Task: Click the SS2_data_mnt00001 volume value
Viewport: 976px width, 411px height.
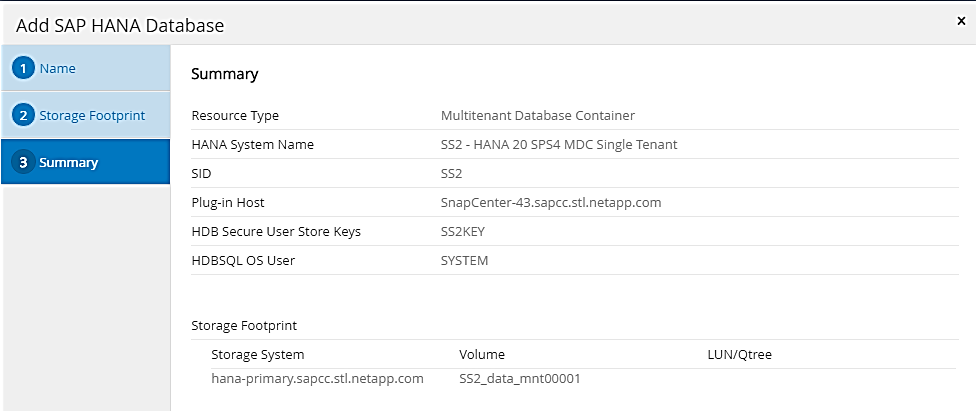Action: 519,379
